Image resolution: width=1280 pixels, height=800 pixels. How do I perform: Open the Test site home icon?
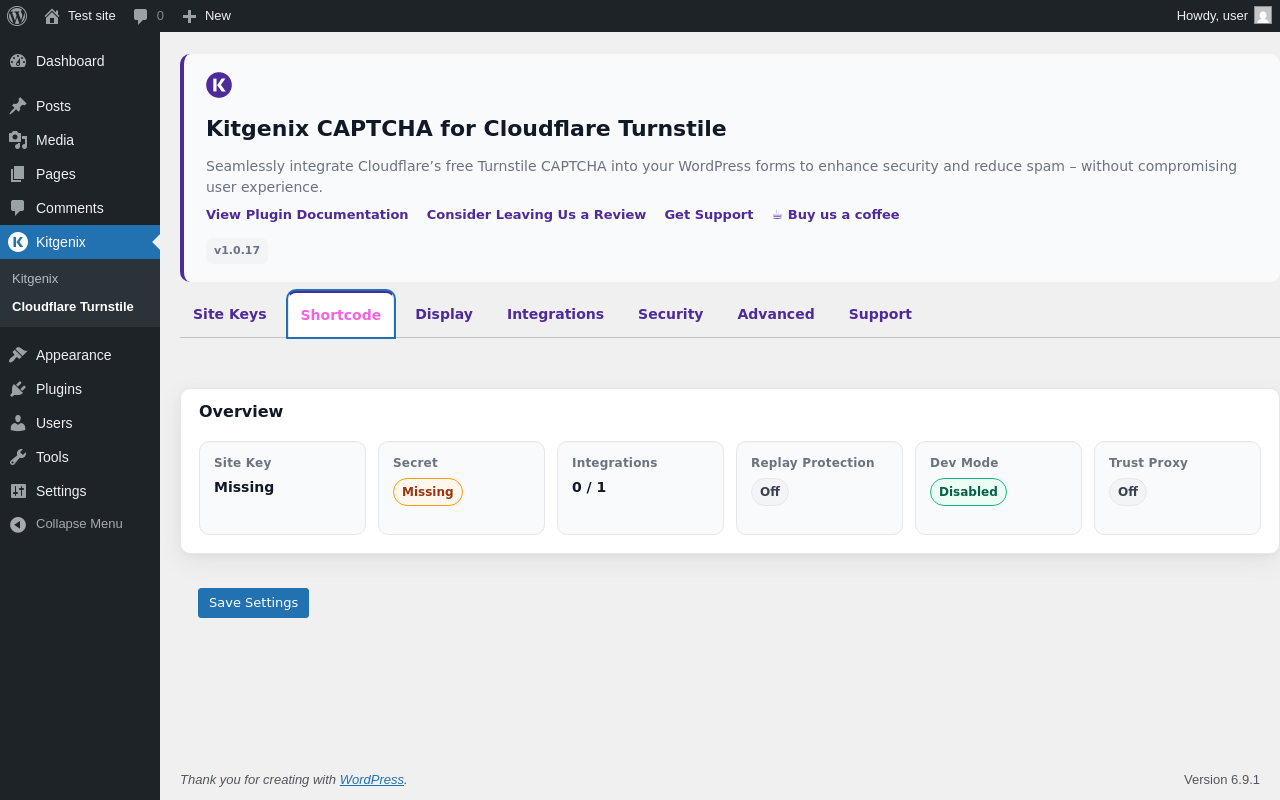coord(52,16)
